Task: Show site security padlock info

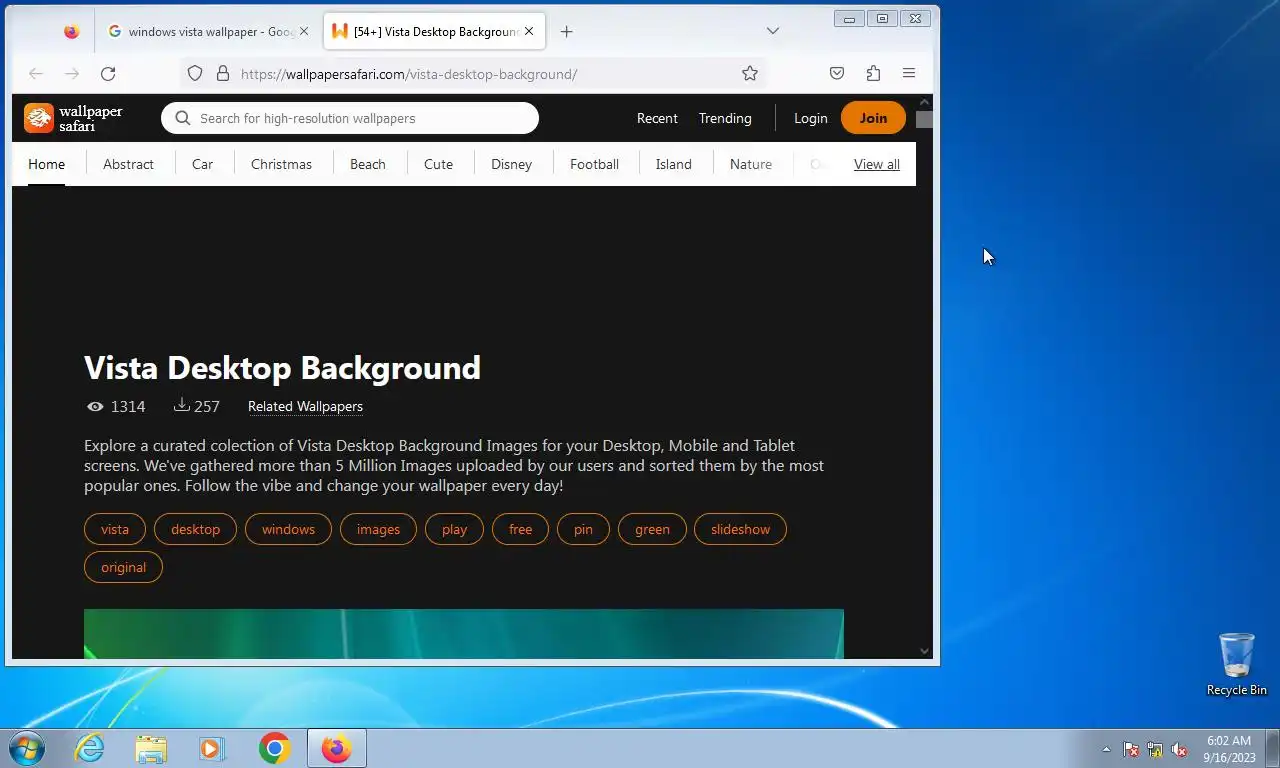Action: 223,73
